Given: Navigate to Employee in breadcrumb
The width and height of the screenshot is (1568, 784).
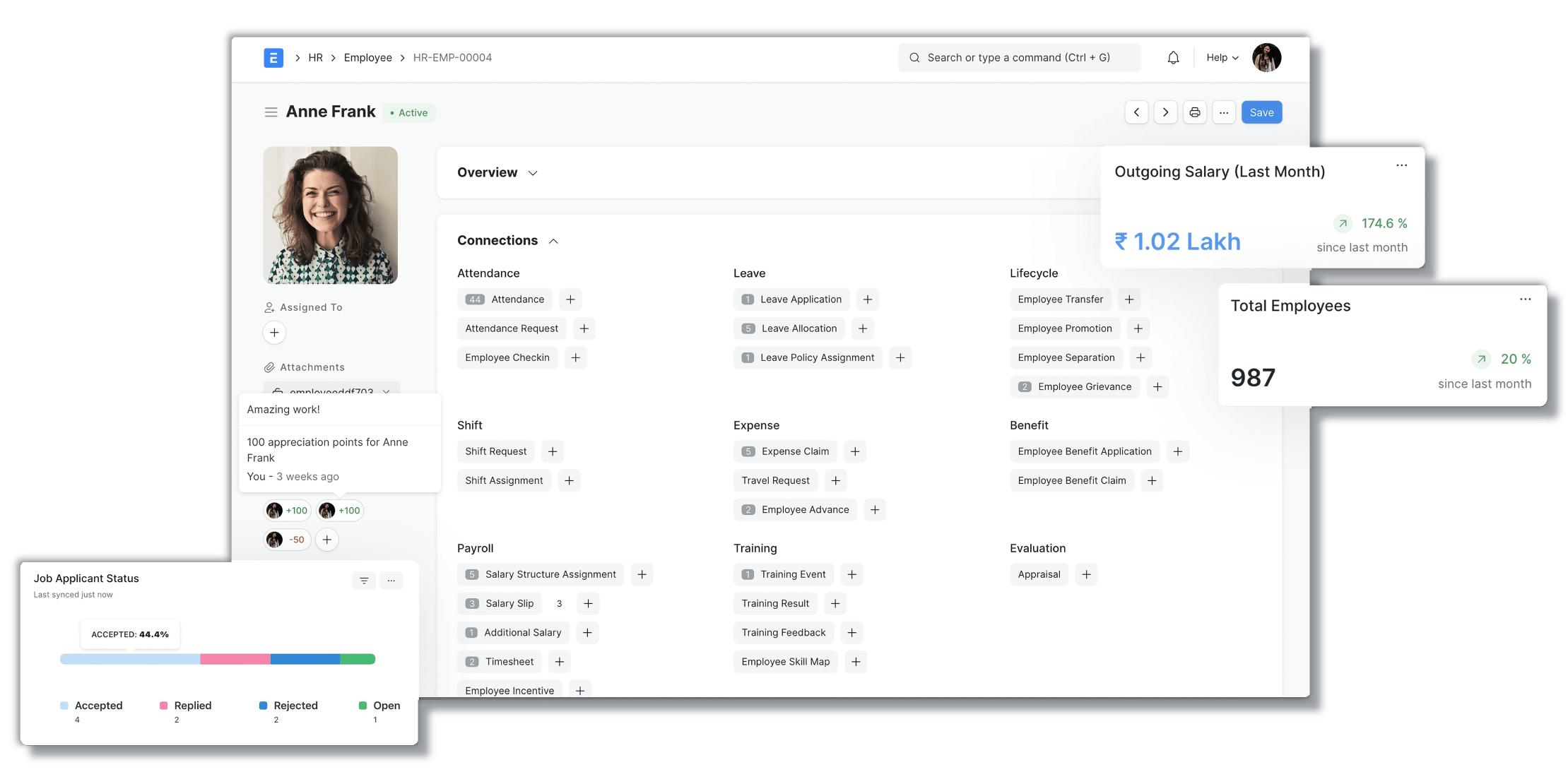Looking at the screenshot, I should pos(367,58).
